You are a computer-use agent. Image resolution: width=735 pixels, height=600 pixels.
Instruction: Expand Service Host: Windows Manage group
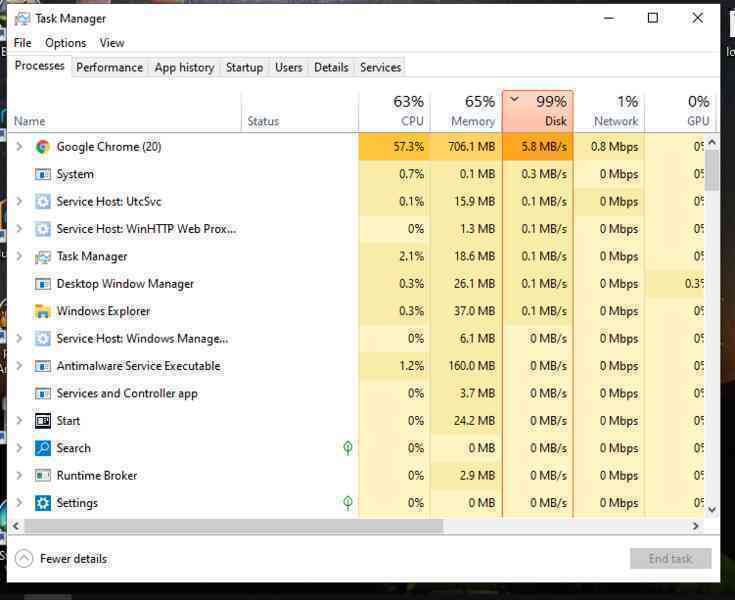19,338
